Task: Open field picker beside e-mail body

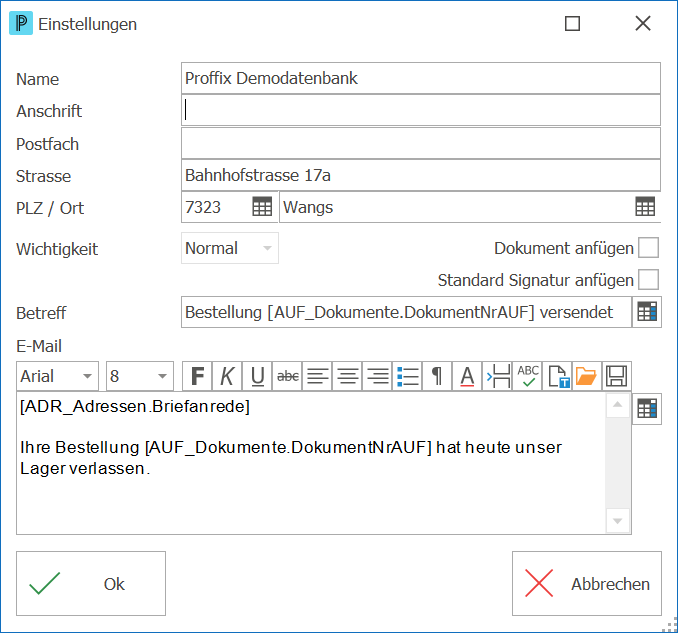Action: [647, 409]
